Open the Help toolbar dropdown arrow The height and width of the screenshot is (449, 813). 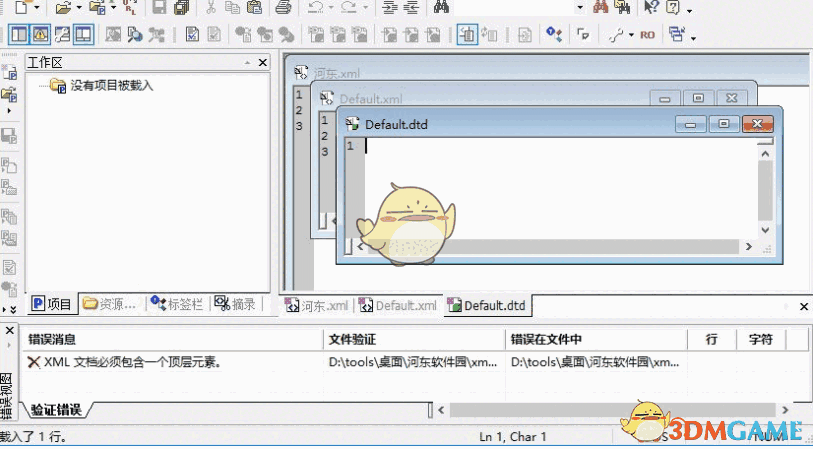pos(689,10)
